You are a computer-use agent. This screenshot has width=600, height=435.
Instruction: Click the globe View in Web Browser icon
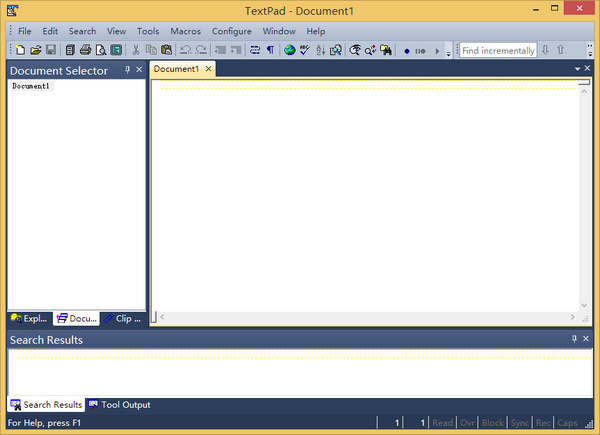[290, 50]
